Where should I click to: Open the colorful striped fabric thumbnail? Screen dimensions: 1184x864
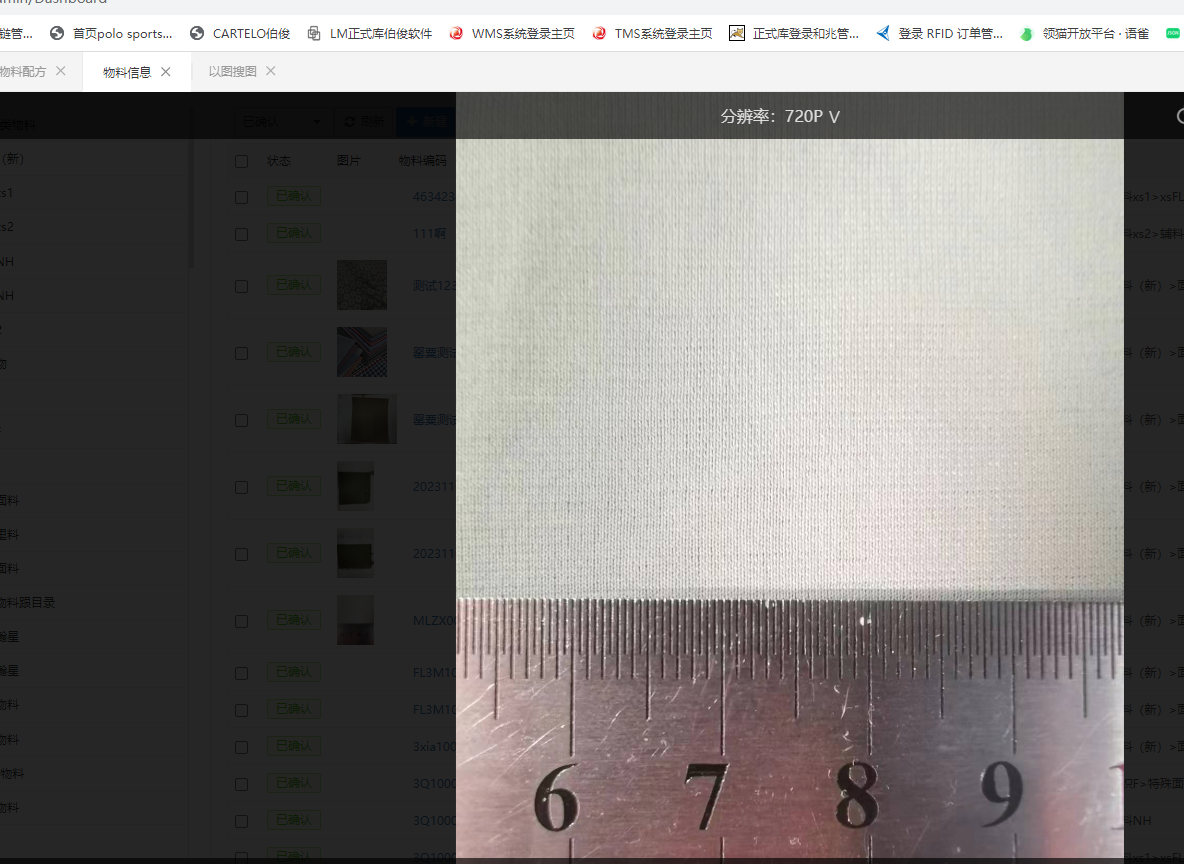(x=362, y=352)
